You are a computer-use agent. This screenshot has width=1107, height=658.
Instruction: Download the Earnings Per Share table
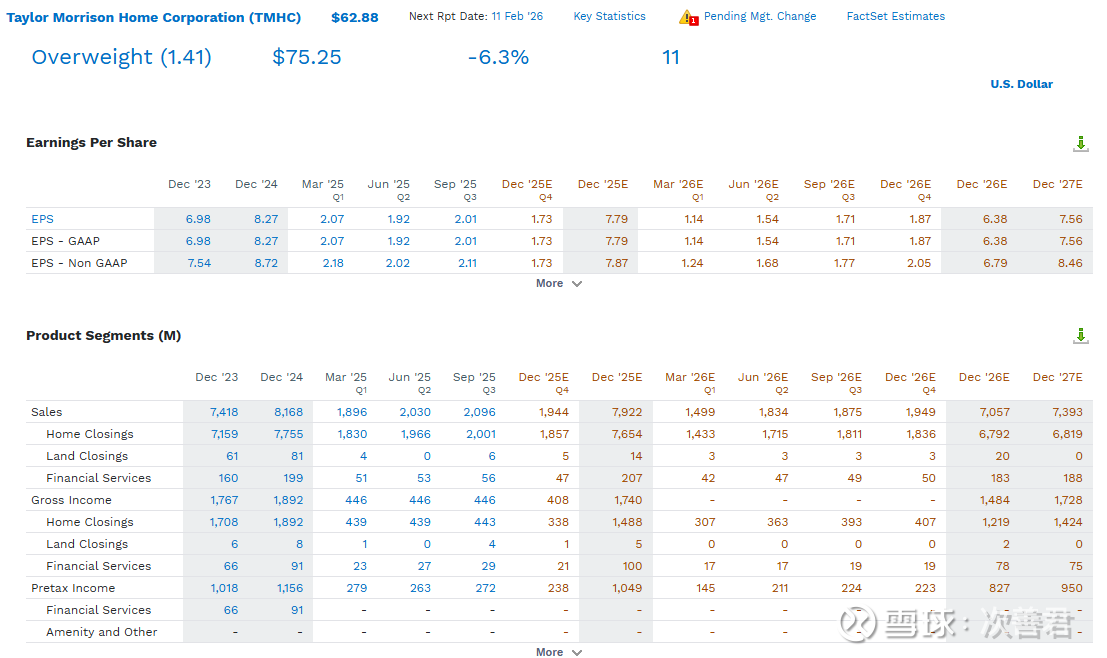click(1080, 144)
